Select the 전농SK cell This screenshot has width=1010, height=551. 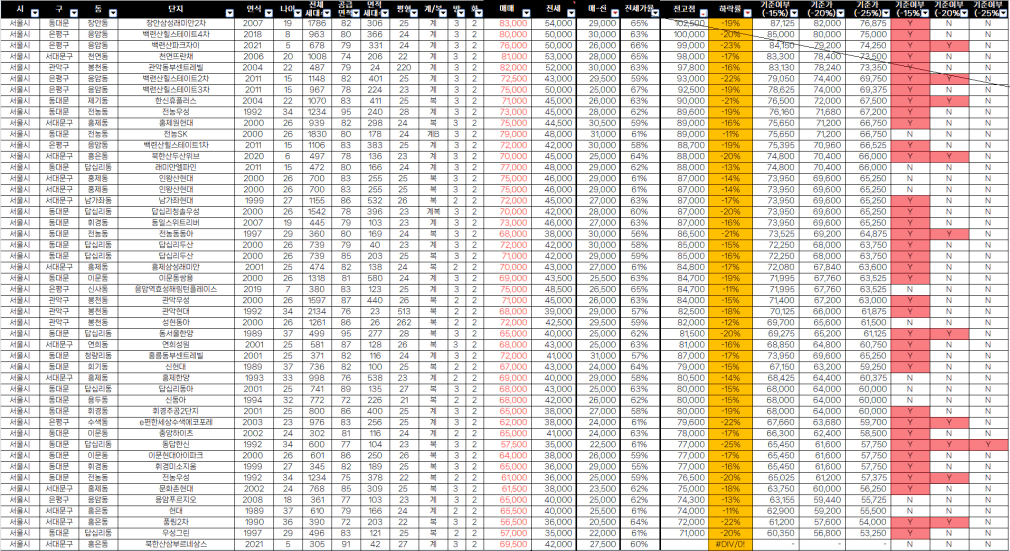tap(176, 134)
